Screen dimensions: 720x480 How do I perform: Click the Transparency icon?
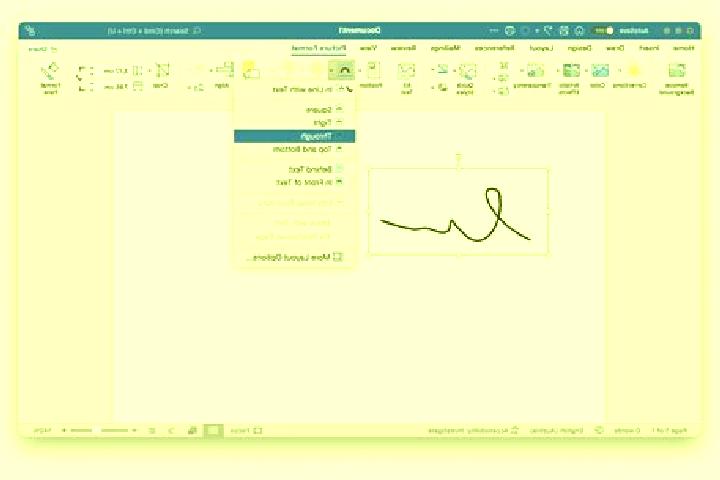[534, 70]
